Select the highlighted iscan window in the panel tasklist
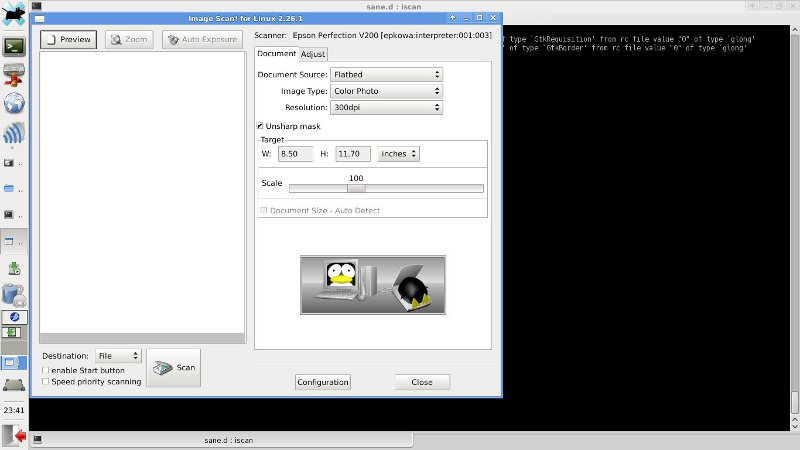Screen dimensions: 800x450 tap(13, 241)
